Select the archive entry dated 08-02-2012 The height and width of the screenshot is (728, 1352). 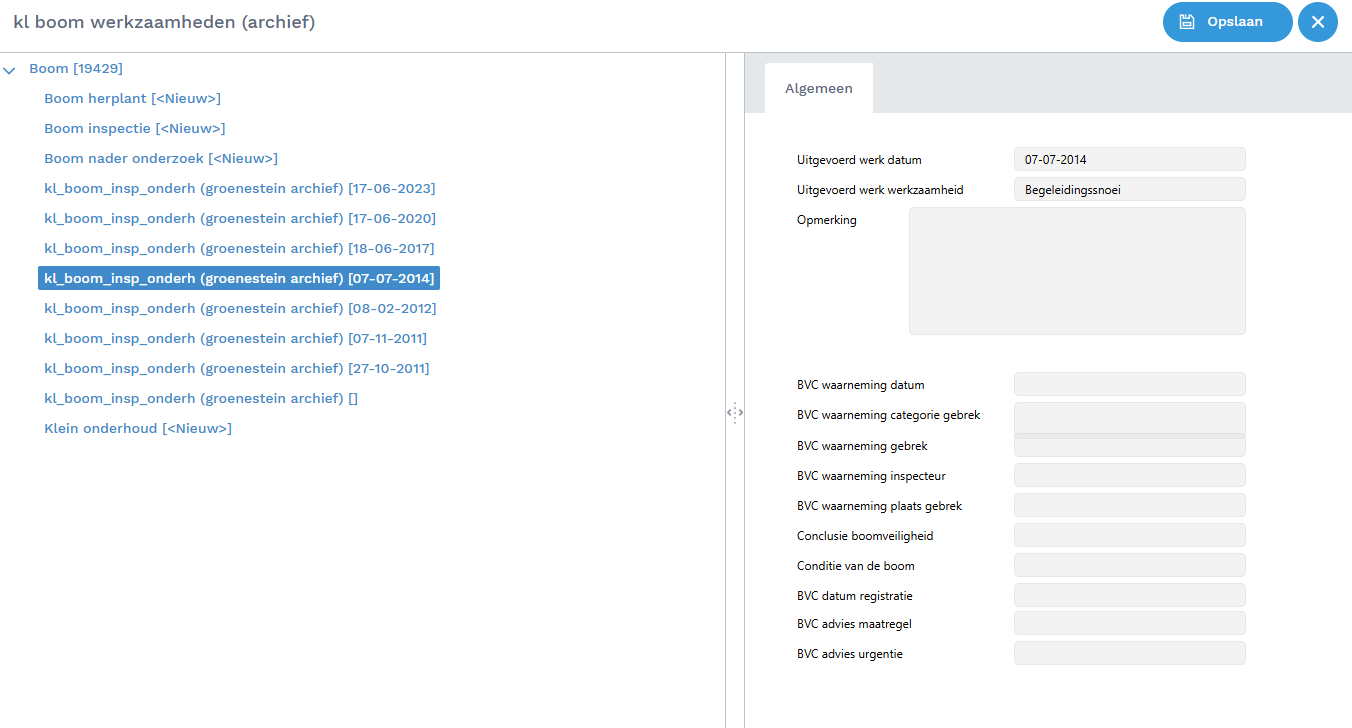click(x=239, y=308)
